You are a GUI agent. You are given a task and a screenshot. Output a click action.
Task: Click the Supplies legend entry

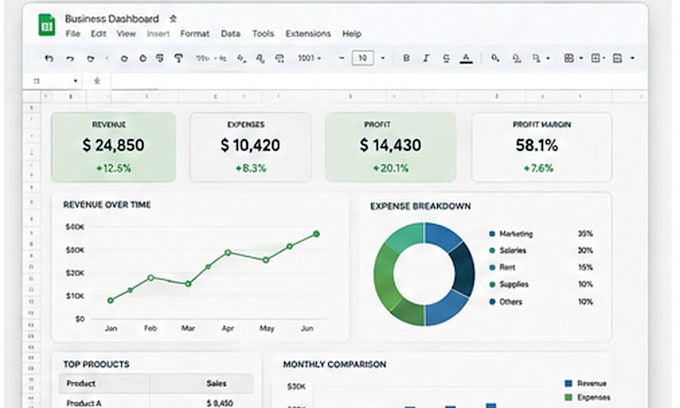pyautogui.click(x=509, y=284)
